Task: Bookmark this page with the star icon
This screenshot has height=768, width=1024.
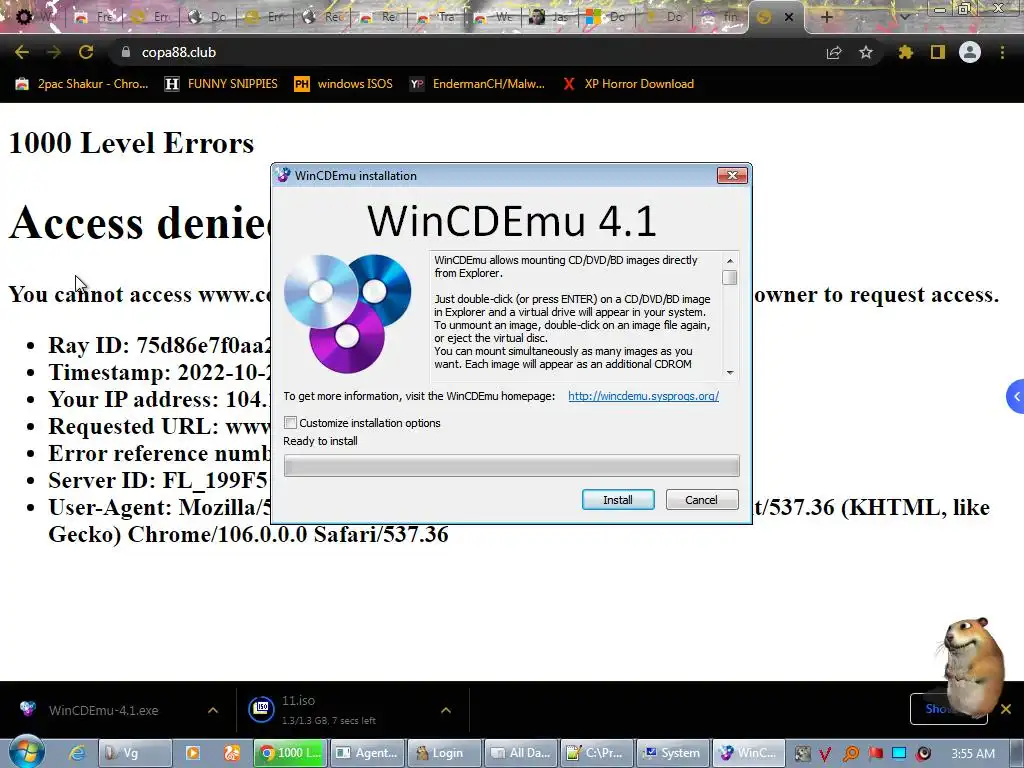Action: (866, 52)
